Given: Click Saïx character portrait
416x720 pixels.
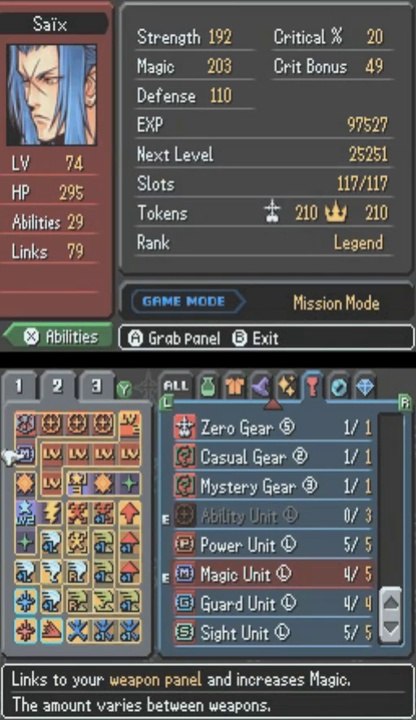Looking at the screenshot, I should point(51,95).
